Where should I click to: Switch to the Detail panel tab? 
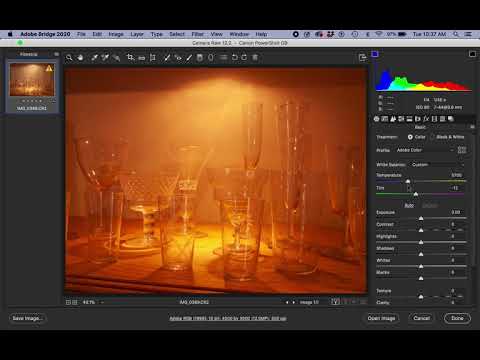coord(393,119)
